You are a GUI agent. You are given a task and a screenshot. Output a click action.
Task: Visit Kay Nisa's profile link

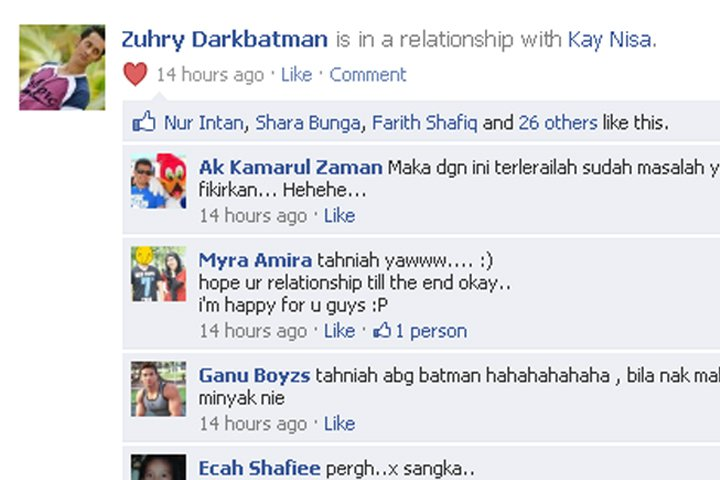(x=609, y=40)
